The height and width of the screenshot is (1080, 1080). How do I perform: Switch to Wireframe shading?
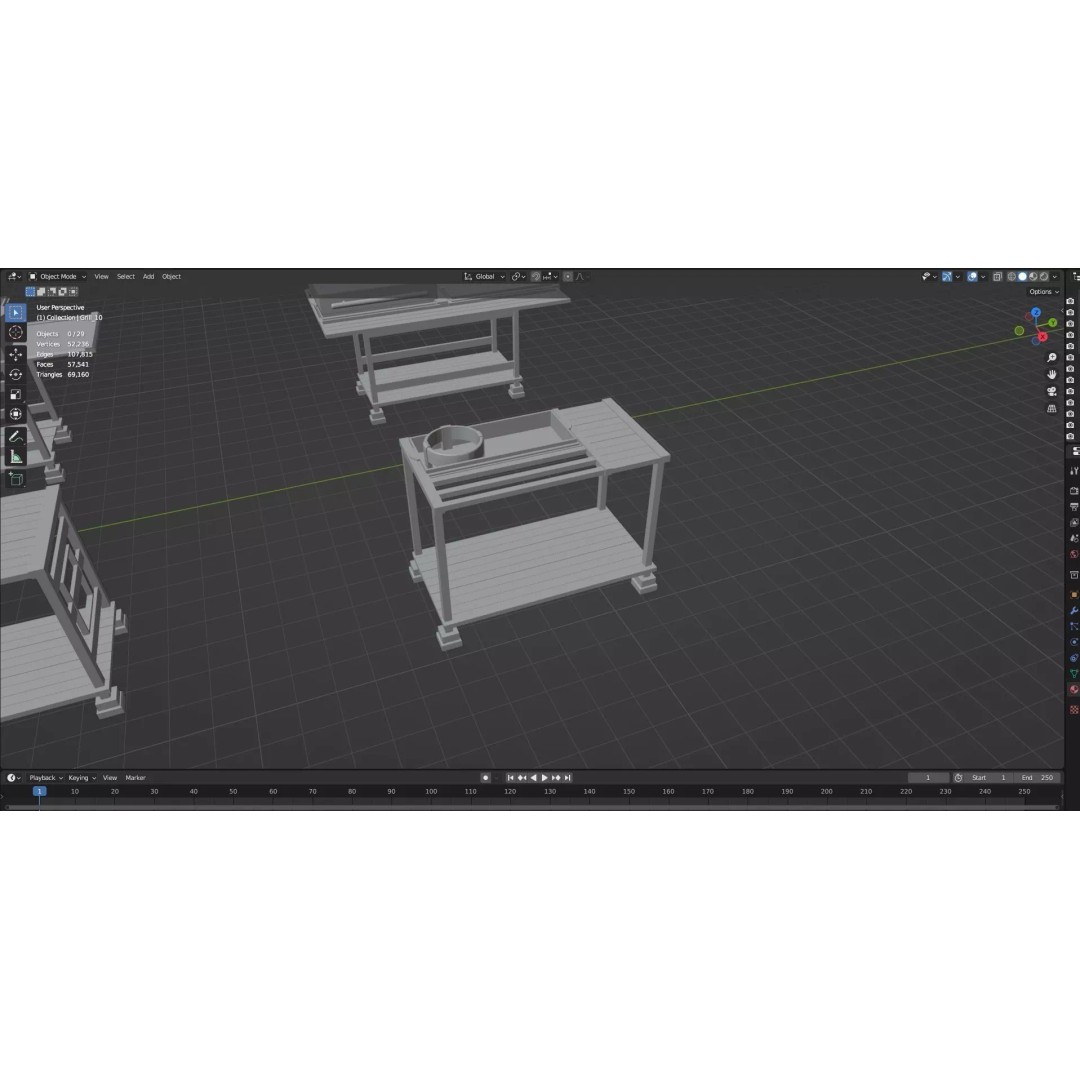point(1012,276)
